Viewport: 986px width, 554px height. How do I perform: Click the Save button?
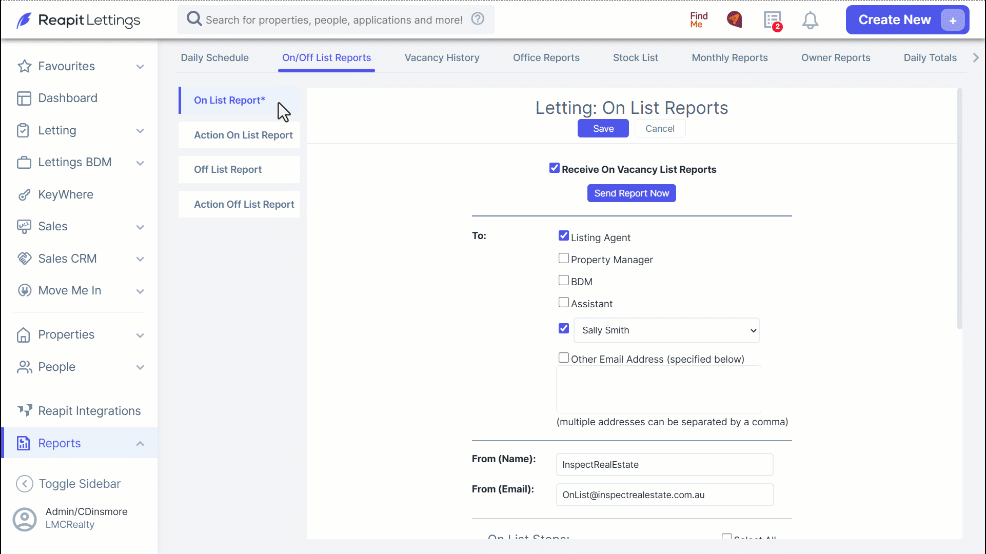603,128
